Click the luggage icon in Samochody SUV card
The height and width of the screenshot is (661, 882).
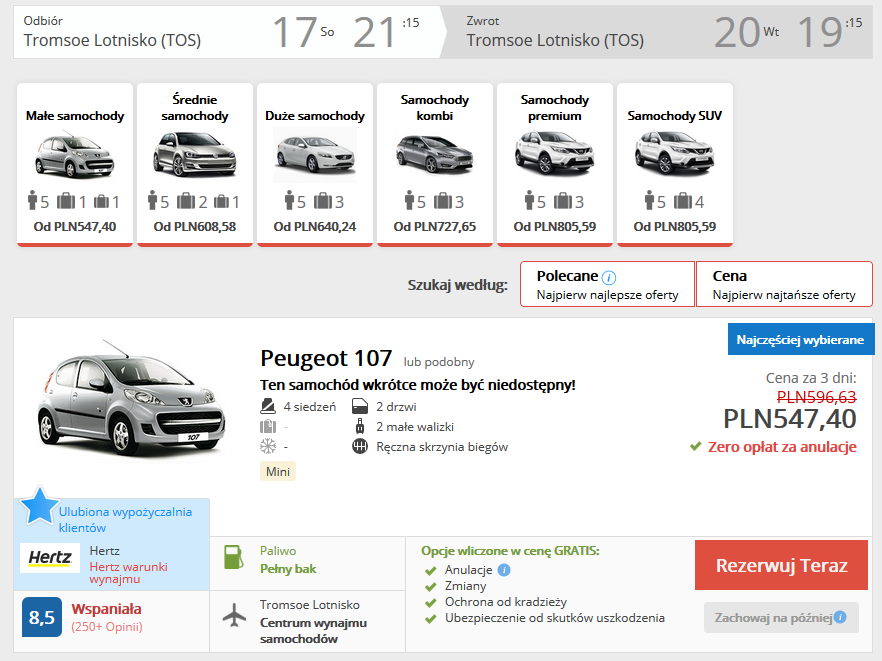pos(683,201)
